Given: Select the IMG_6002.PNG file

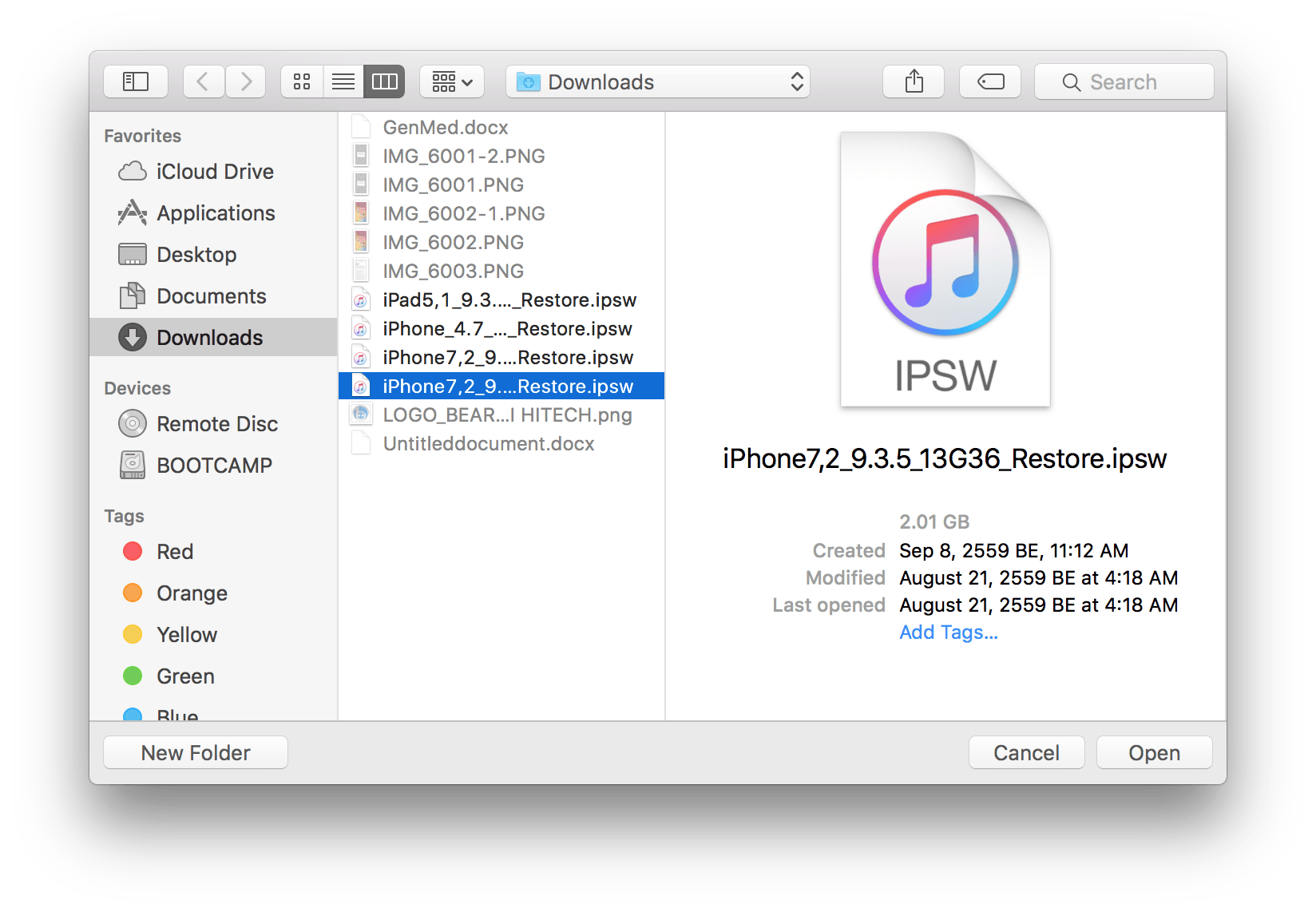Looking at the screenshot, I should point(501,243).
